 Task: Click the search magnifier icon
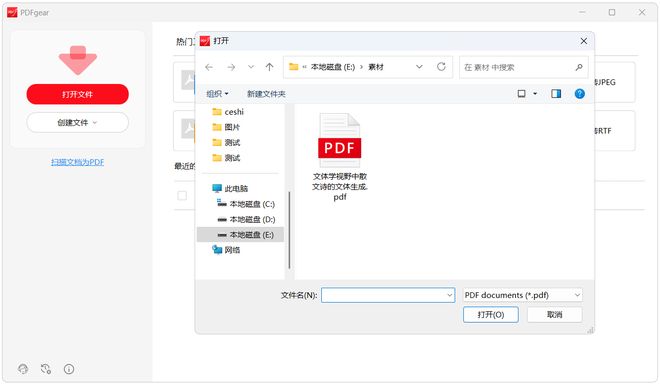[579, 67]
